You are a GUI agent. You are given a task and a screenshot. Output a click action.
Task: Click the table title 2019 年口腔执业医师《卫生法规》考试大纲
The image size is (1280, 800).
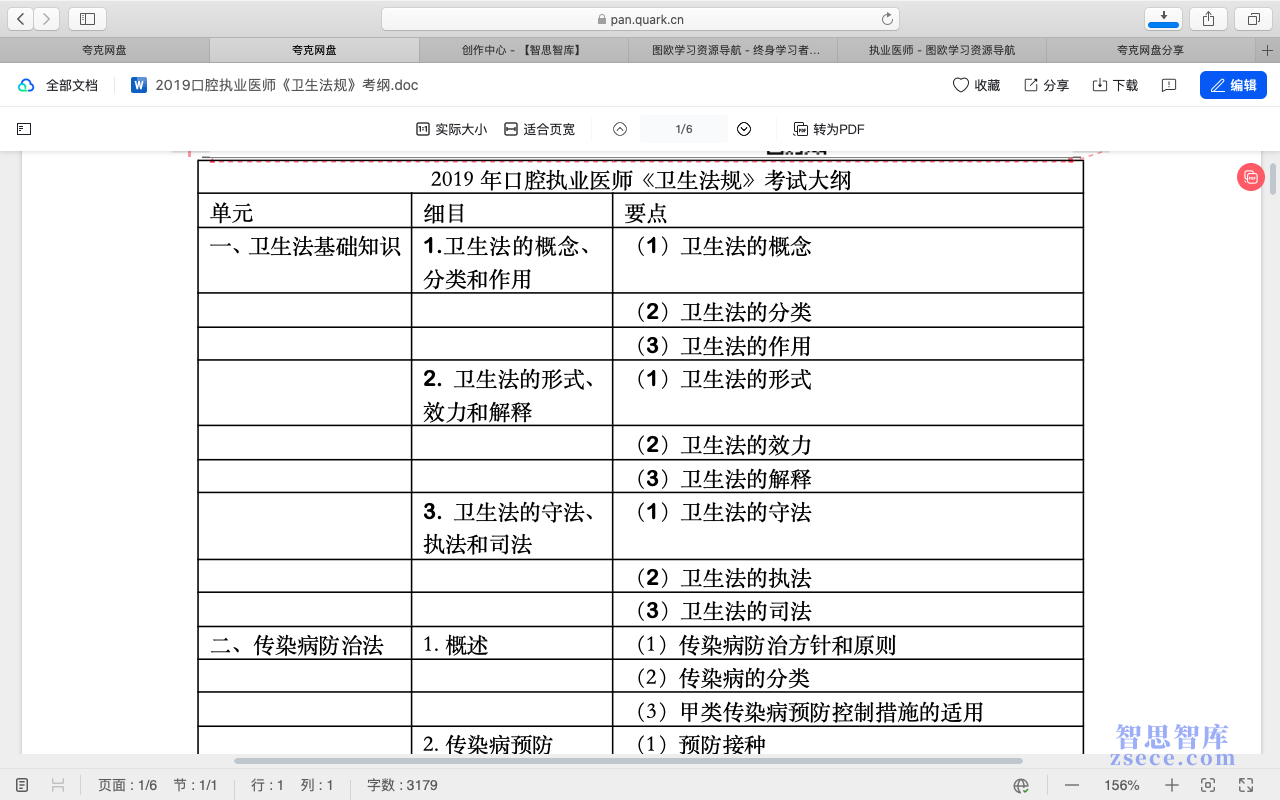[640, 180]
